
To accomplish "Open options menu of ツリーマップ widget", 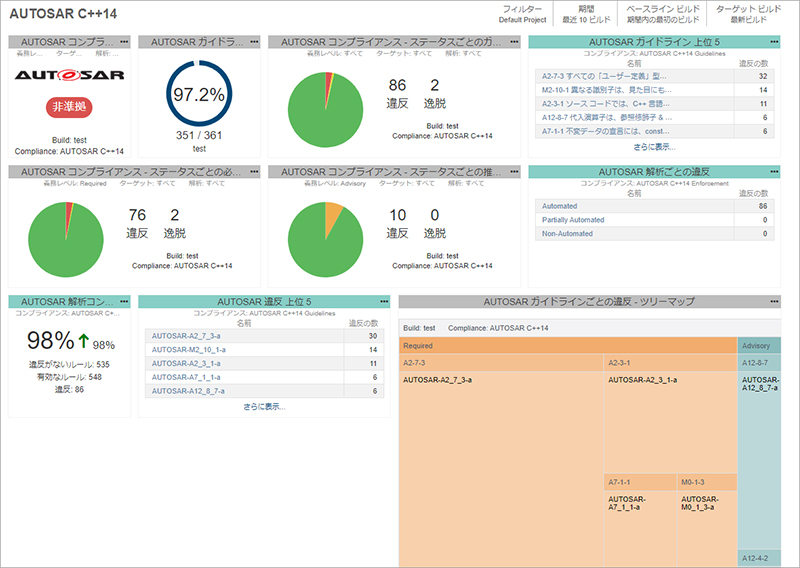I will 774,302.
